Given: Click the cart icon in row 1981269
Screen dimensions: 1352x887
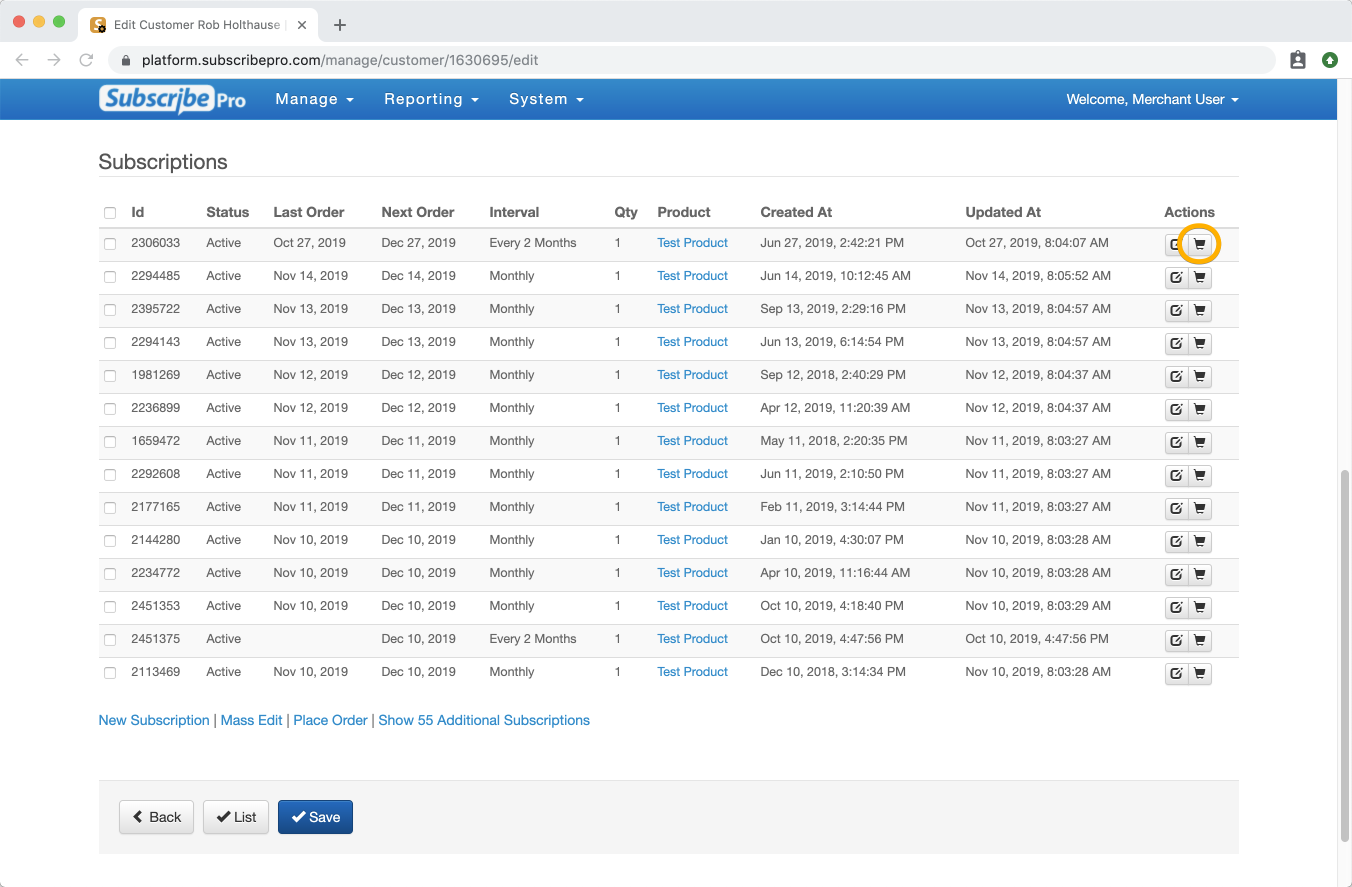Looking at the screenshot, I should 1200,377.
